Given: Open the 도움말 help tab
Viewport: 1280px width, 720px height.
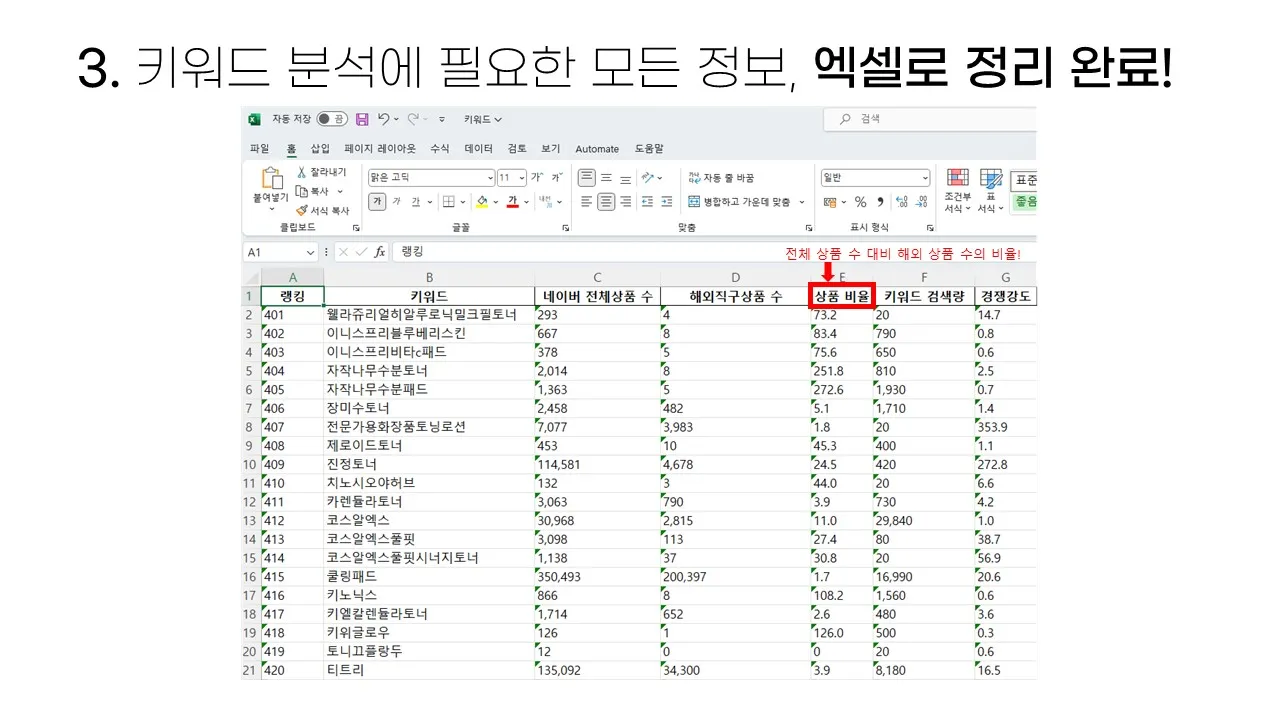Looking at the screenshot, I should pos(649,149).
